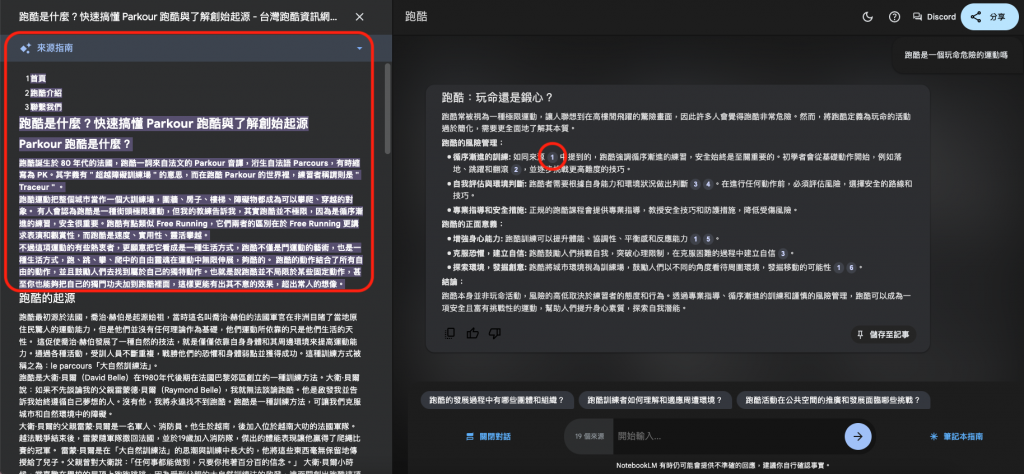Click the 分享 share button
This screenshot has width=1024, height=474.
pyautogui.click(x=989, y=17)
